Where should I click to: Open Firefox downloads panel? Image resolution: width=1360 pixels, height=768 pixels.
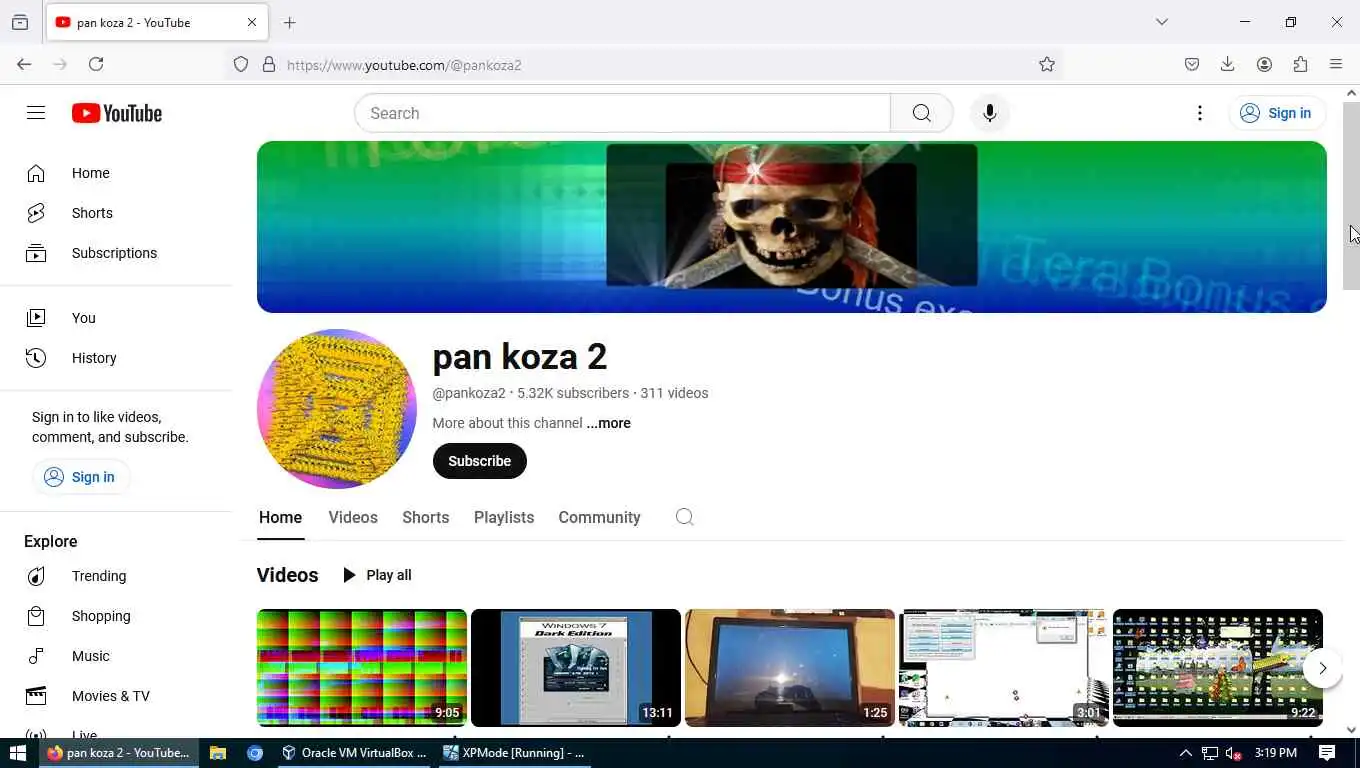(x=1228, y=64)
